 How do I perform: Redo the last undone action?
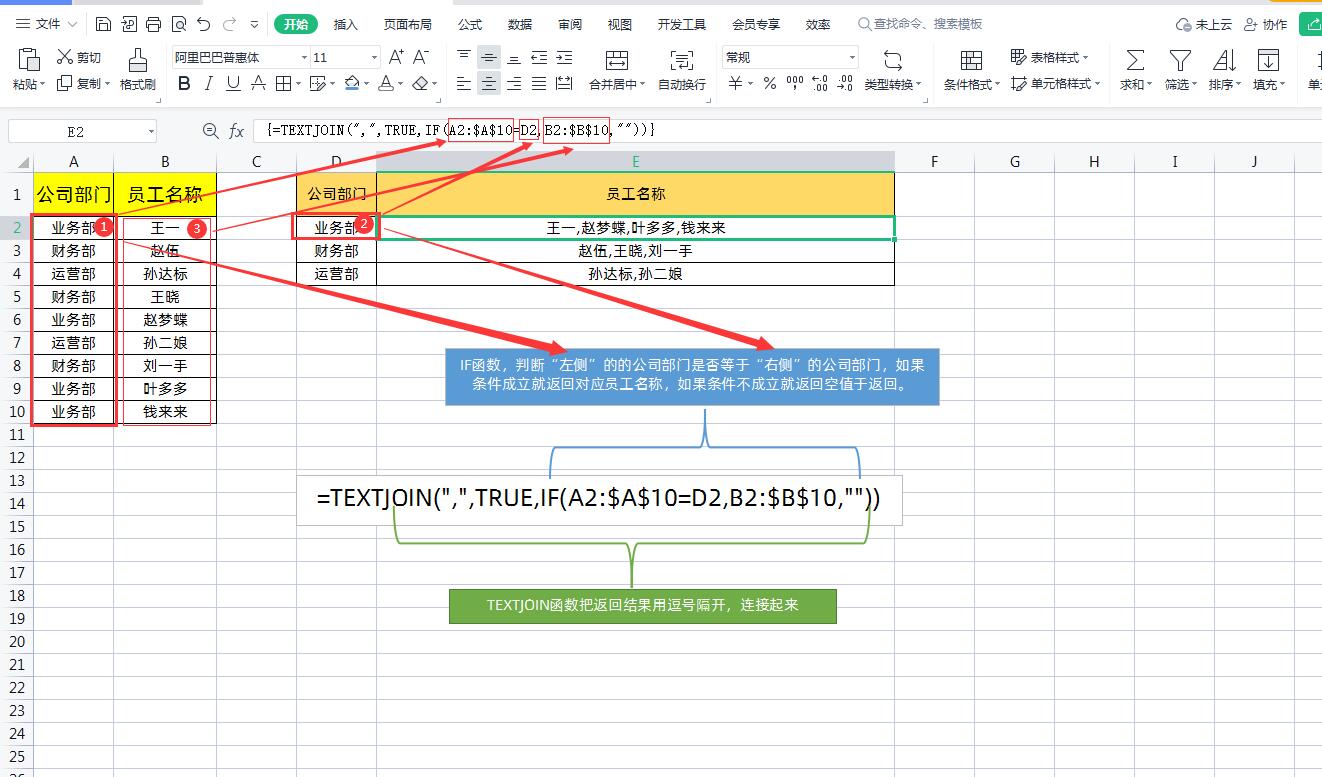click(x=229, y=24)
